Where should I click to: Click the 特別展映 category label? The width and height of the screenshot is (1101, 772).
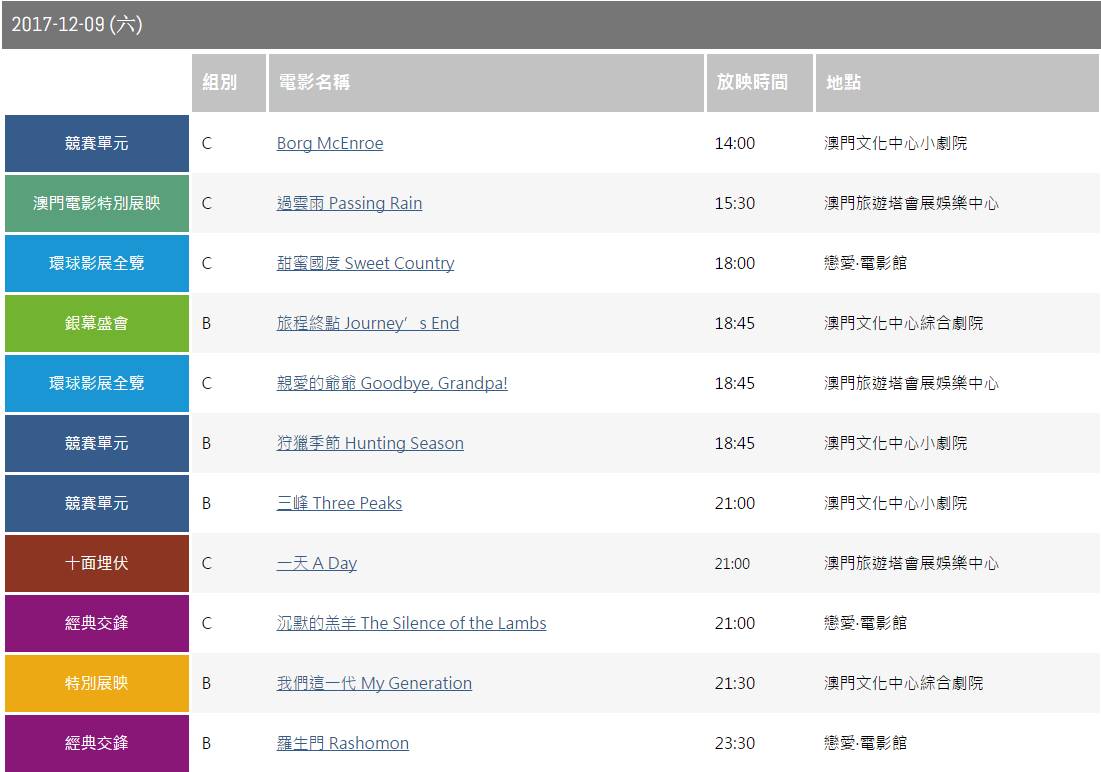pyautogui.click(x=97, y=683)
